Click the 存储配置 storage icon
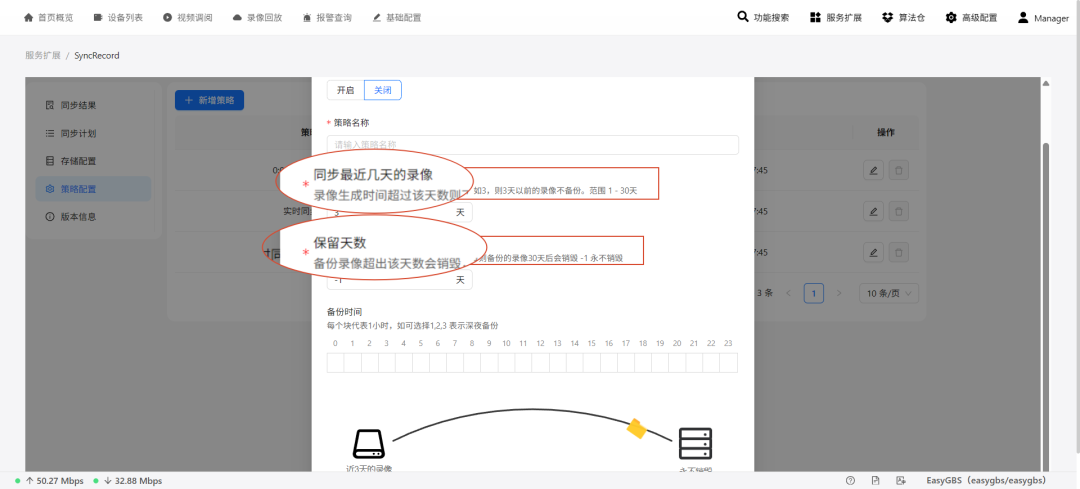The image size is (1080, 489). pos(50,161)
